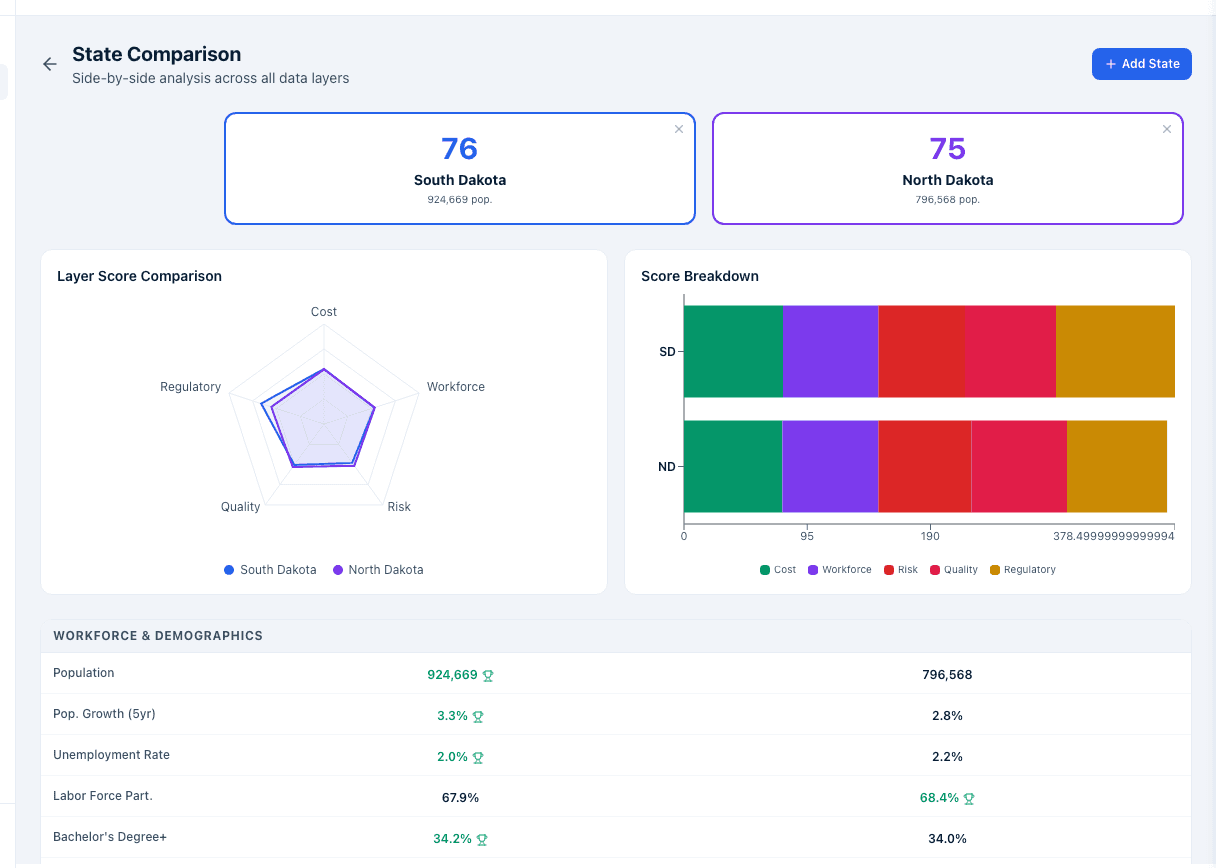Viewport: 1216px width, 868px height.
Task: Click the Score Breakdown title
Action: [700, 276]
